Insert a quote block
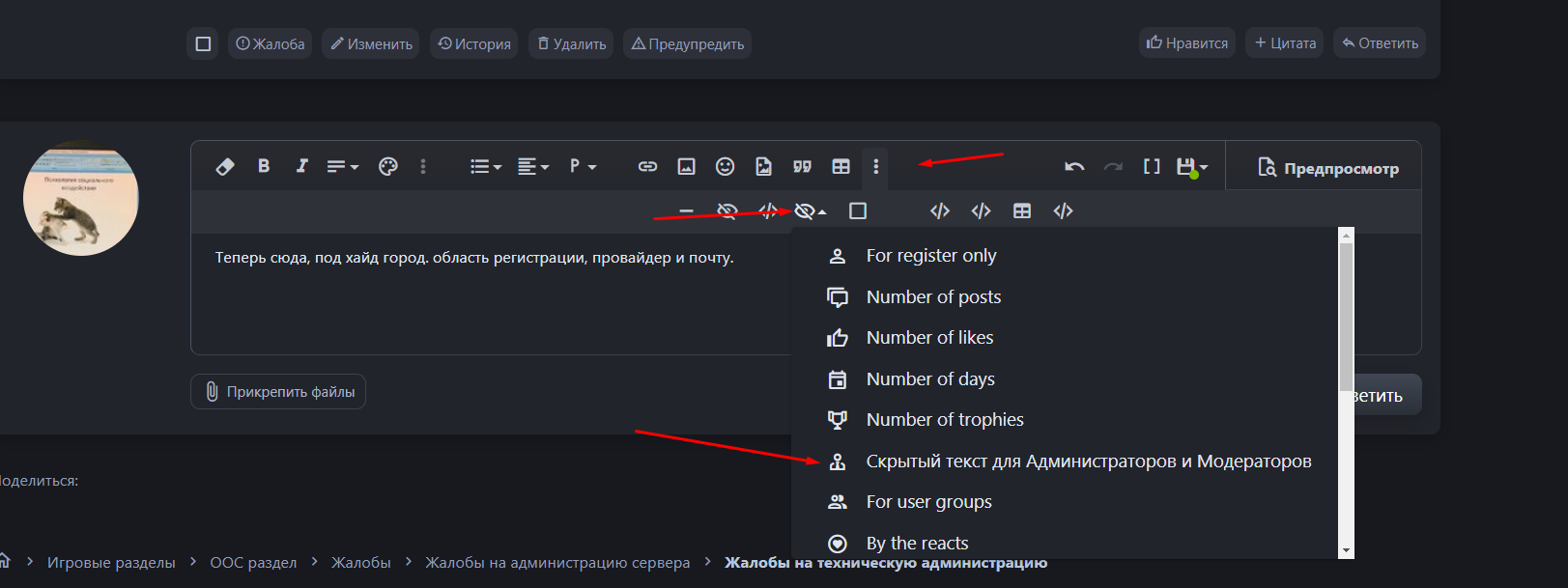This screenshot has width=1568, height=588. click(x=802, y=166)
